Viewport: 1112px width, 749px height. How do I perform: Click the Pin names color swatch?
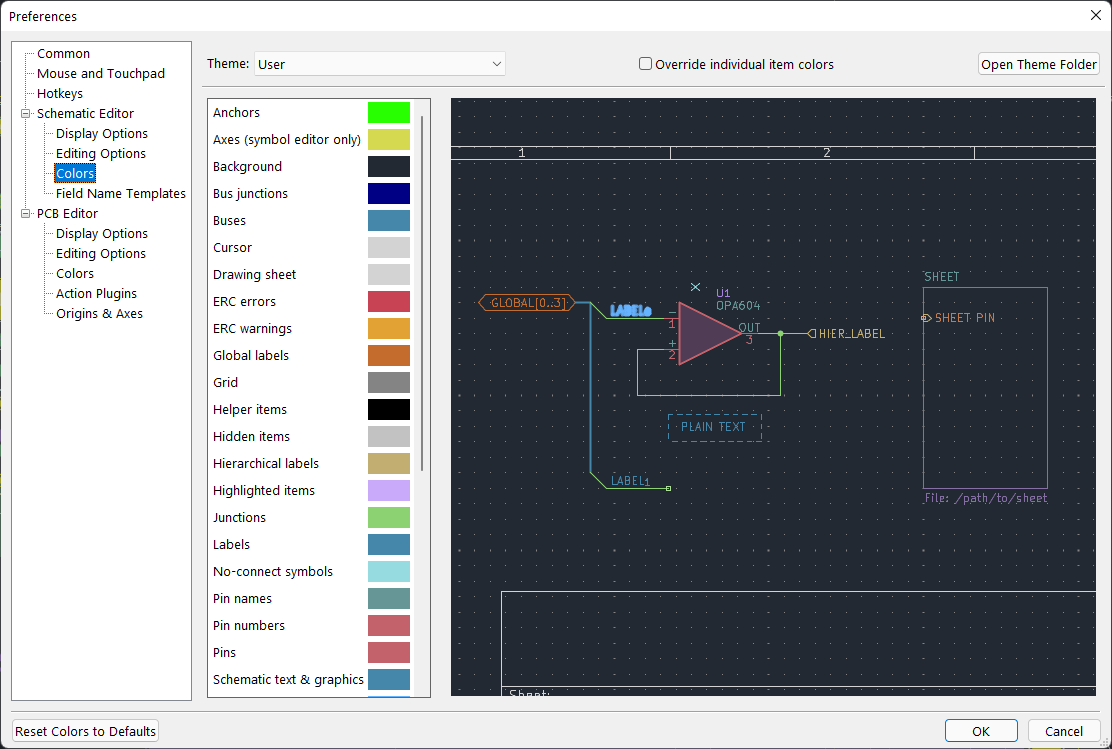(389, 598)
